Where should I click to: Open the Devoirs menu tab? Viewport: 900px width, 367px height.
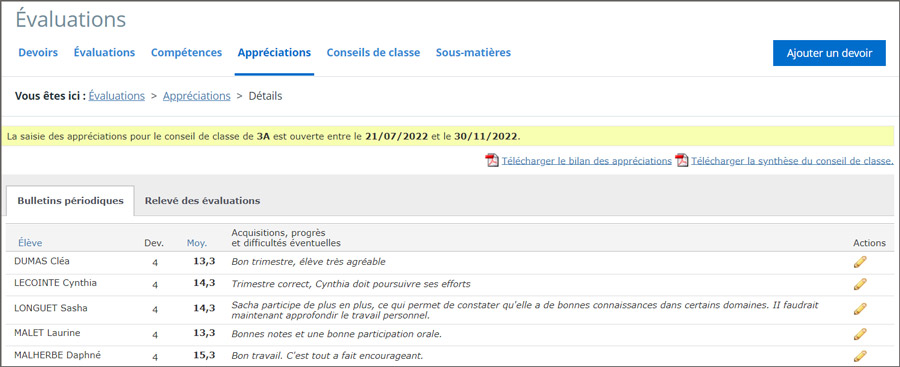click(38, 53)
